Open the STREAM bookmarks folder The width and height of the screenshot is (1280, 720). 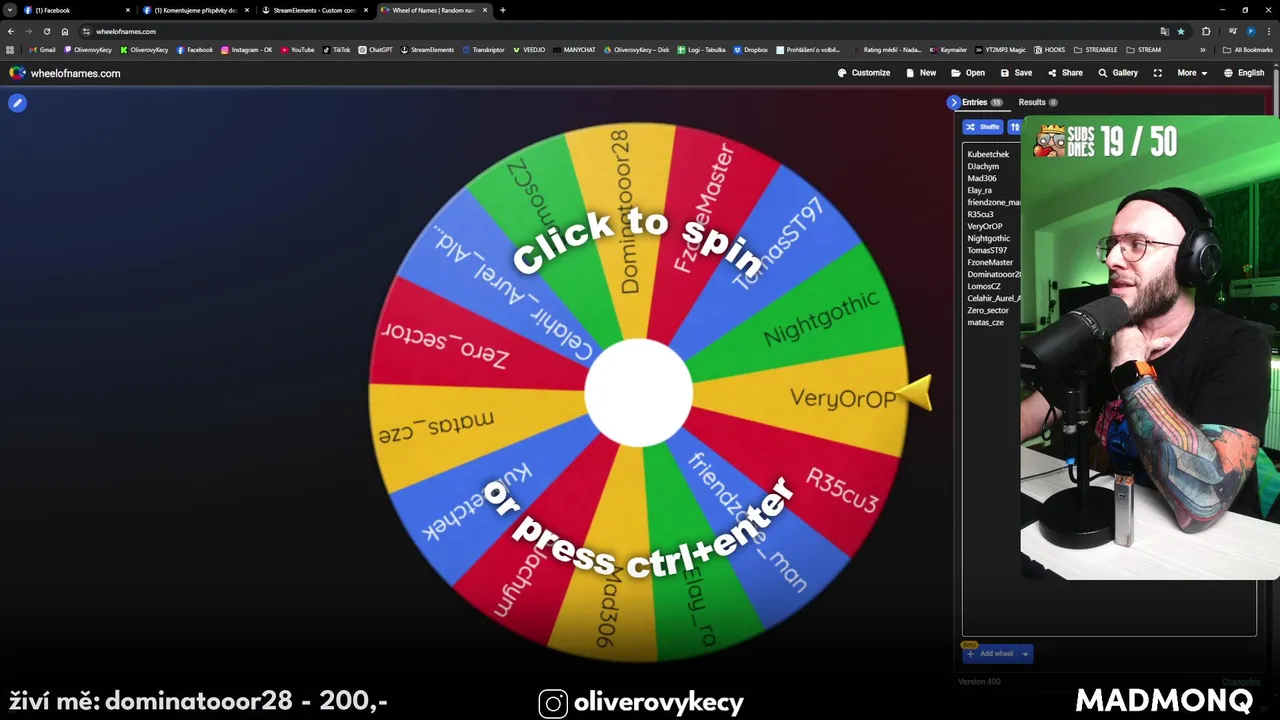tap(1144, 49)
